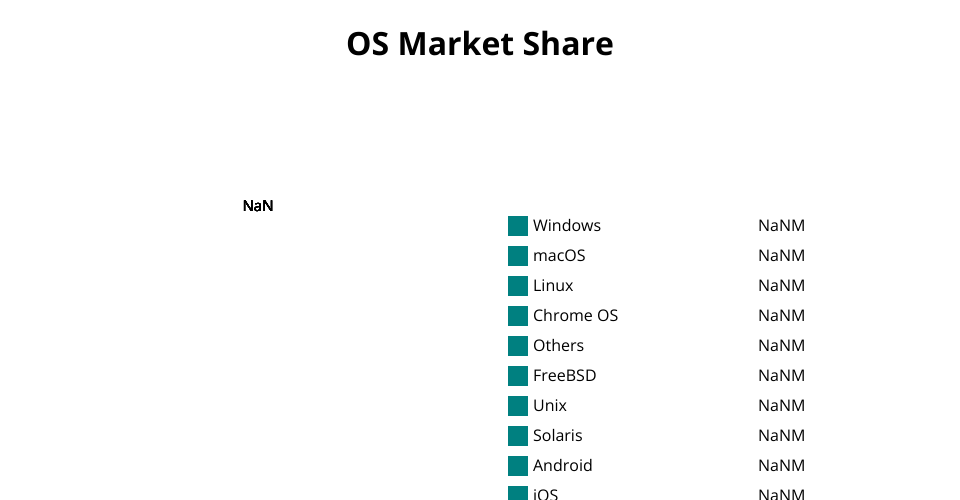This screenshot has width=960, height=500.
Task: Click the FreeBSD legend color swatch
Action: tap(518, 376)
